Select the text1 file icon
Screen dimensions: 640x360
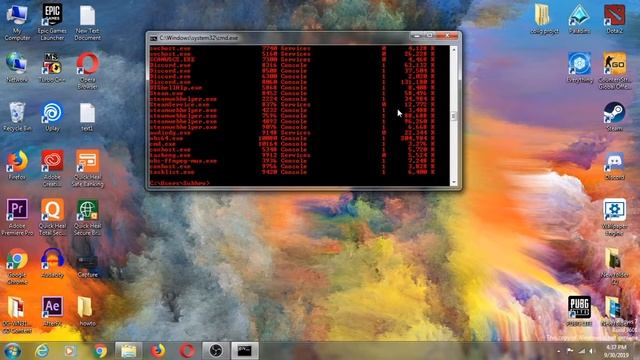pyautogui.click(x=87, y=116)
